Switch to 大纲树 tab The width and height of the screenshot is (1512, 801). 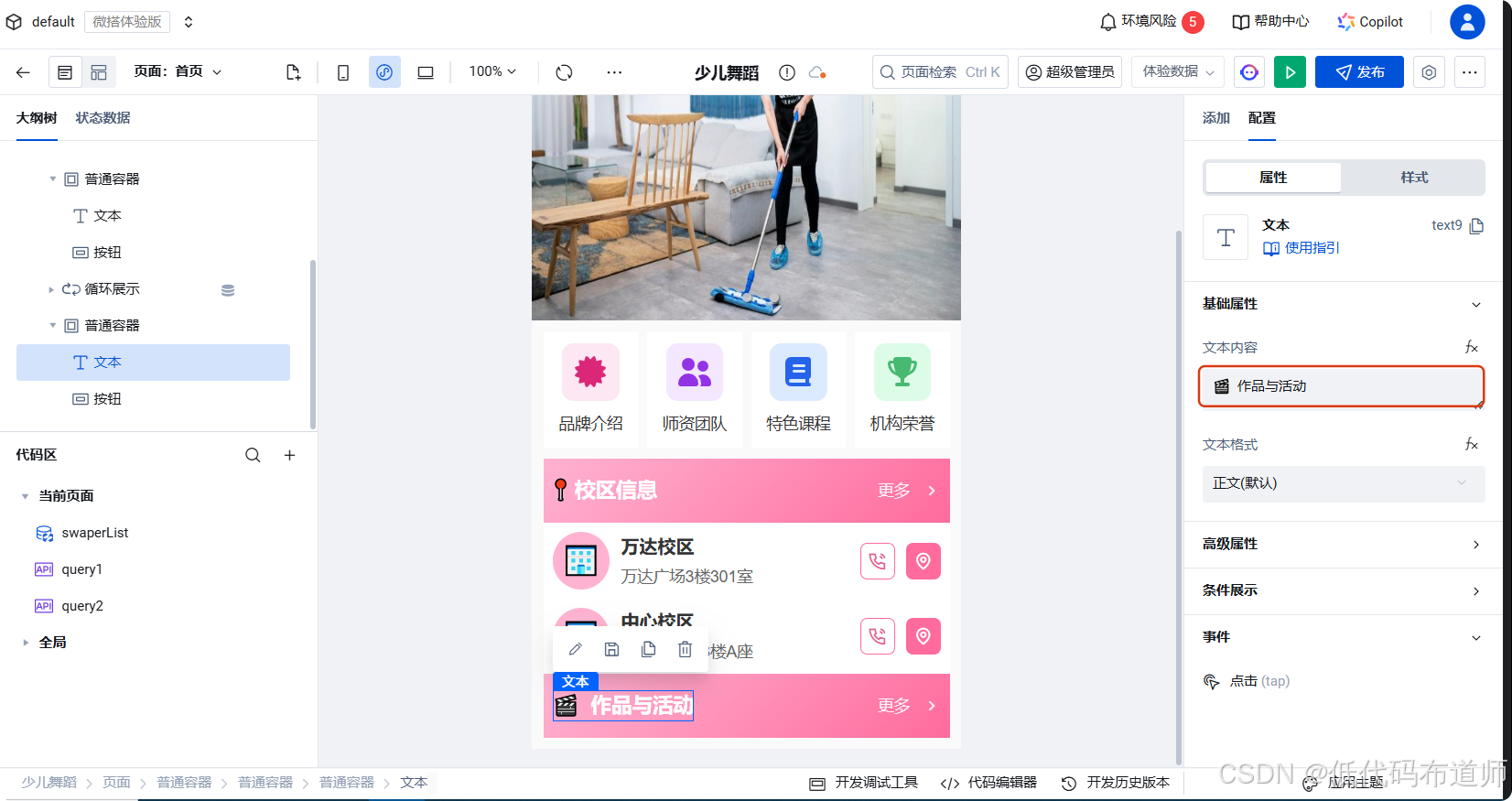tap(37, 118)
